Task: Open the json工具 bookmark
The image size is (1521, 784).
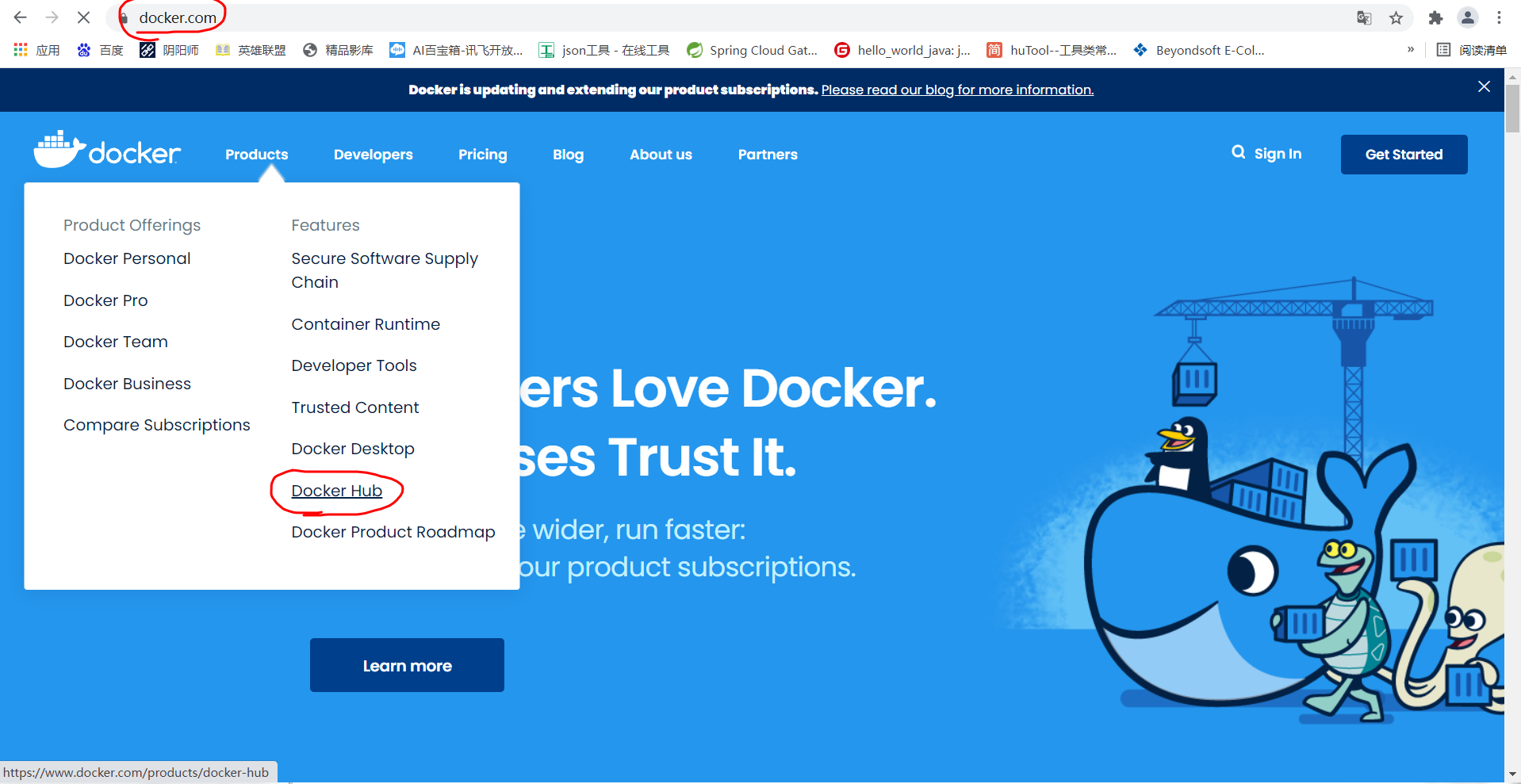Action: tap(604, 50)
